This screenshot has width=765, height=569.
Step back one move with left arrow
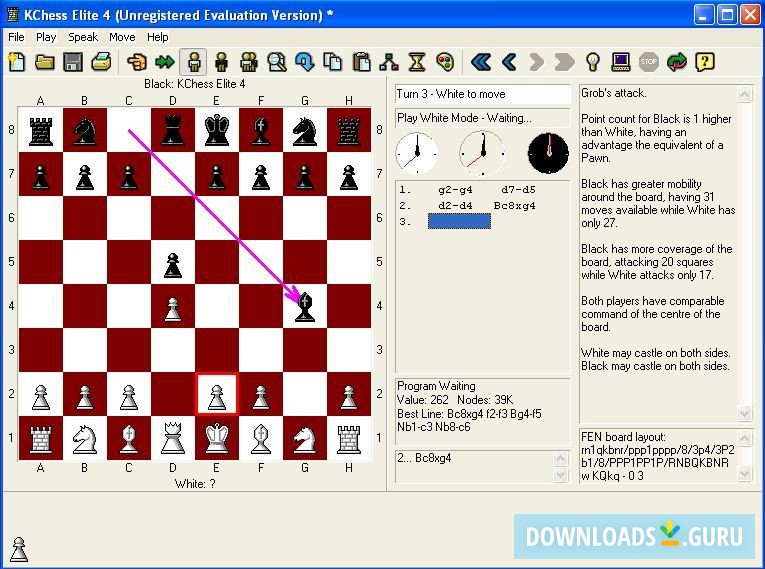click(x=509, y=62)
